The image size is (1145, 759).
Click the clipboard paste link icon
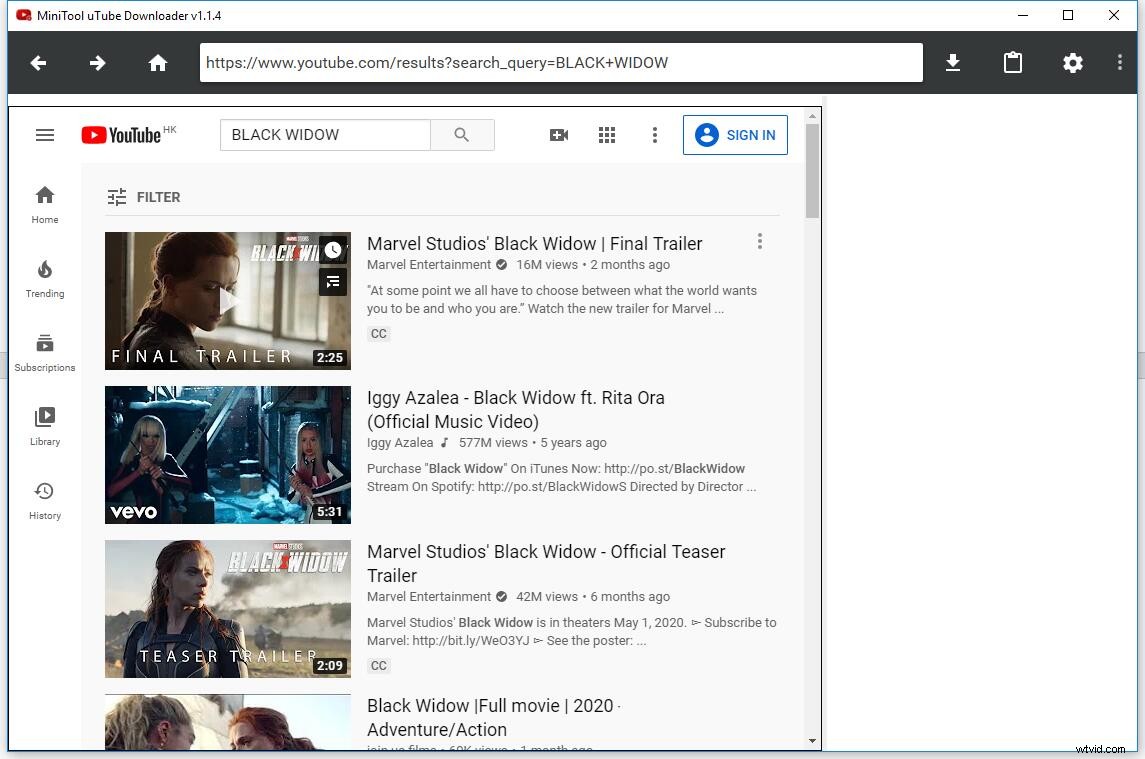tap(1012, 62)
